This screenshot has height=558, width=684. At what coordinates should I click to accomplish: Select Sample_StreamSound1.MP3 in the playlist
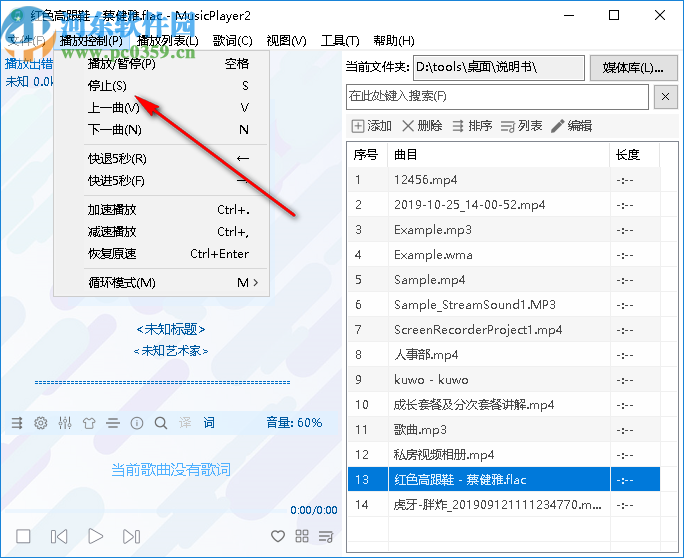[x=504, y=305]
